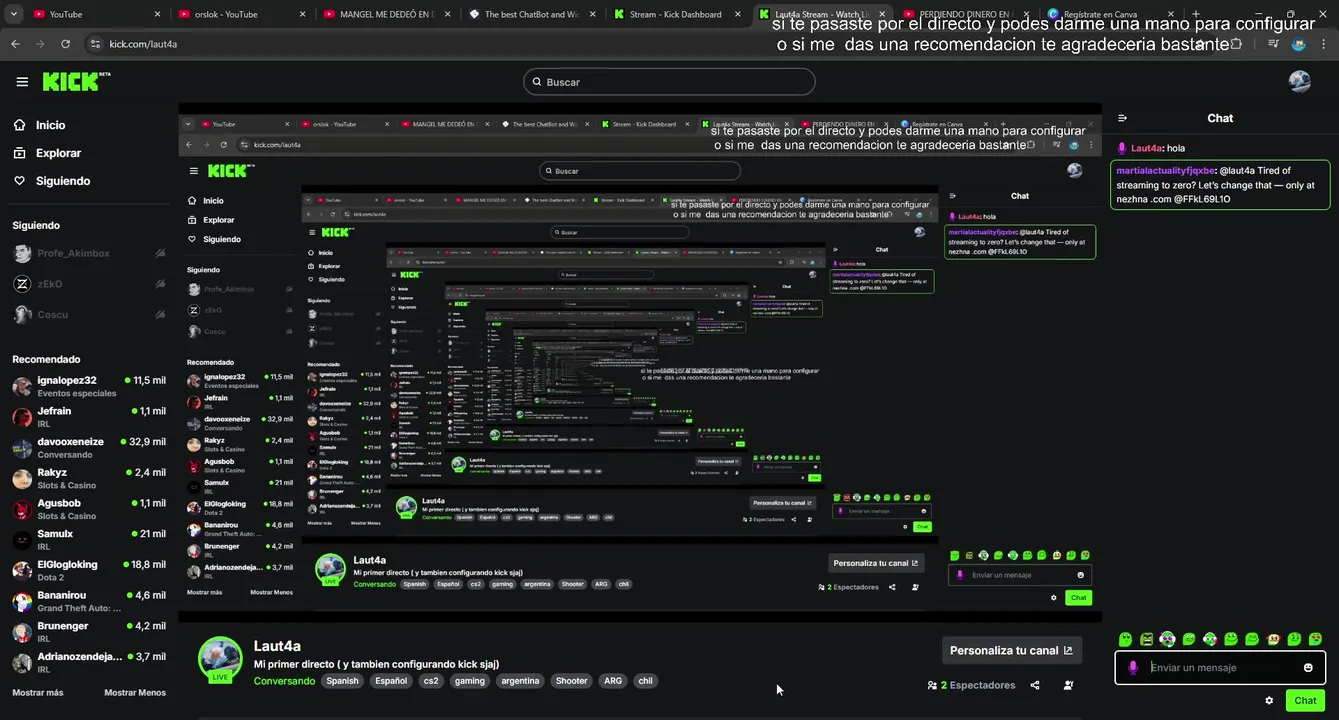Open Explorar in the sidebar
Image resolution: width=1339 pixels, height=720 pixels.
(x=48, y=153)
